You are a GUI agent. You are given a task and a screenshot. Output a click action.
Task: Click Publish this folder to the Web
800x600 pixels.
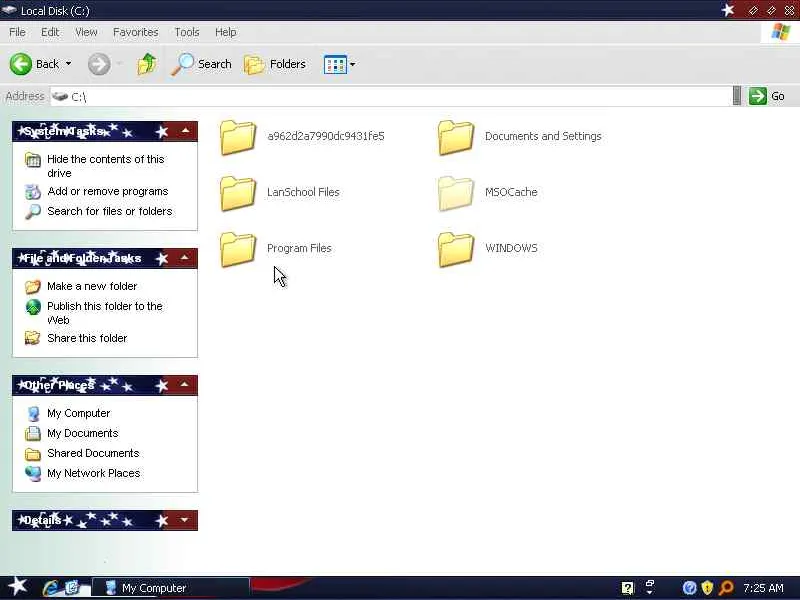105,313
